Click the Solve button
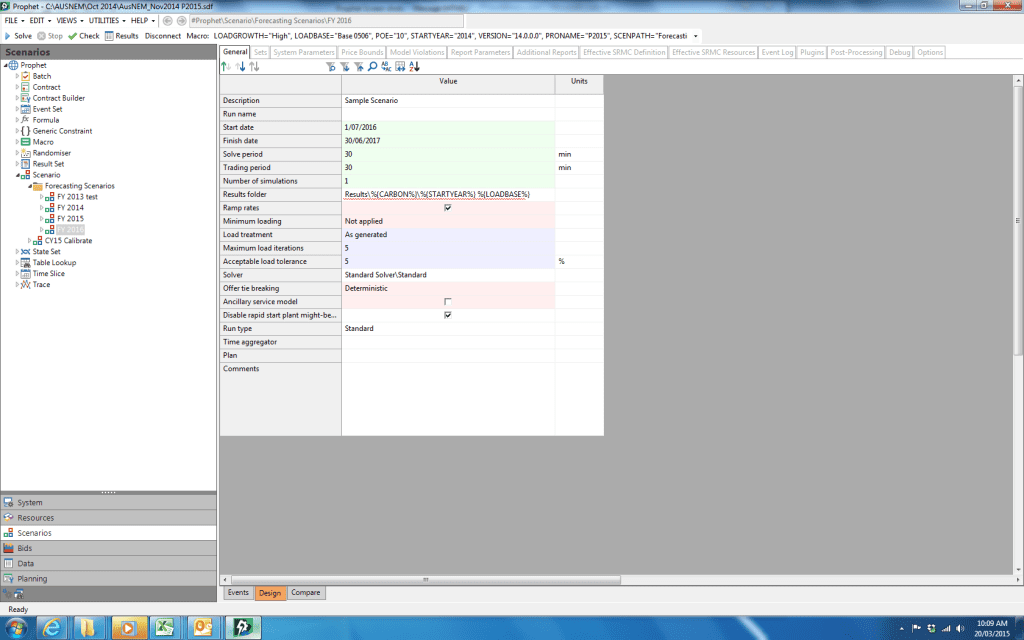This screenshot has width=1024, height=640. click(x=18, y=34)
